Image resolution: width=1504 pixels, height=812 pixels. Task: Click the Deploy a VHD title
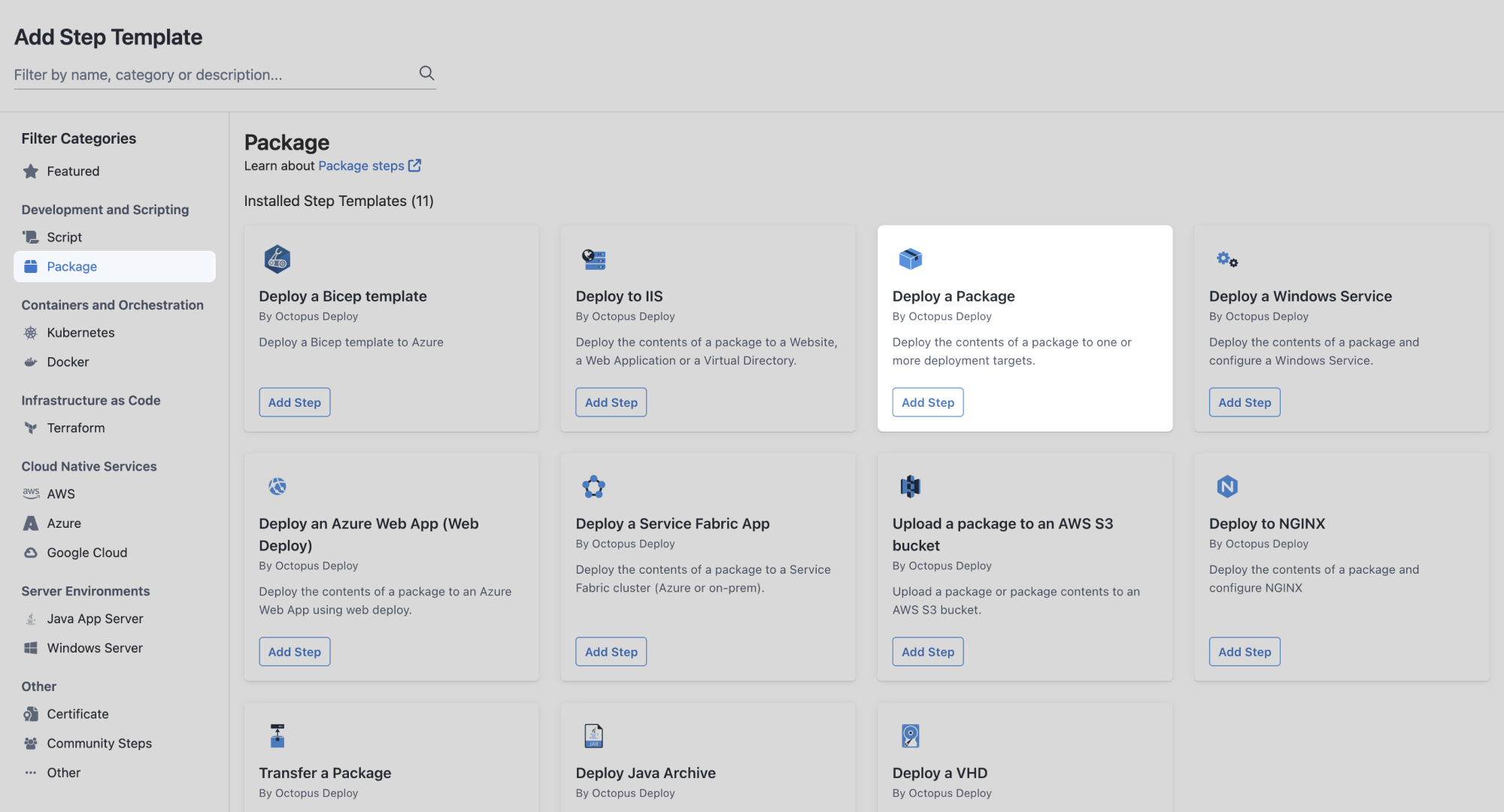coord(940,773)
